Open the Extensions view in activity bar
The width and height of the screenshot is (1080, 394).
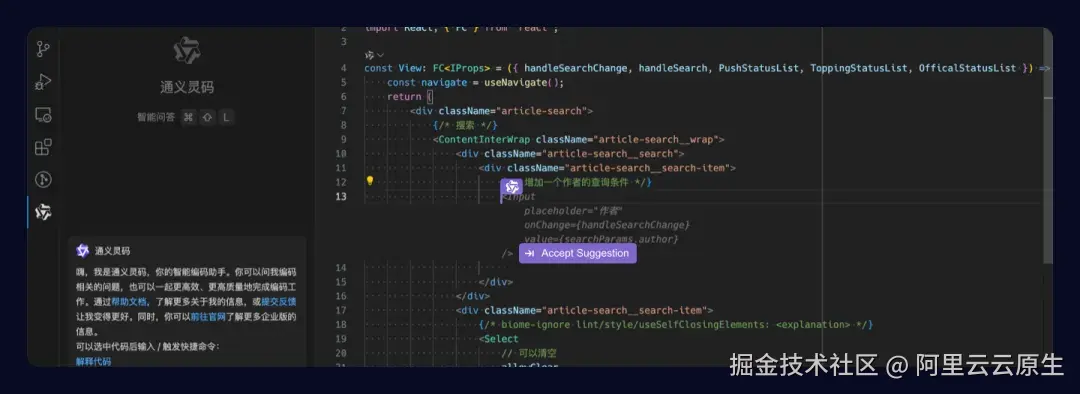(43, 147)
